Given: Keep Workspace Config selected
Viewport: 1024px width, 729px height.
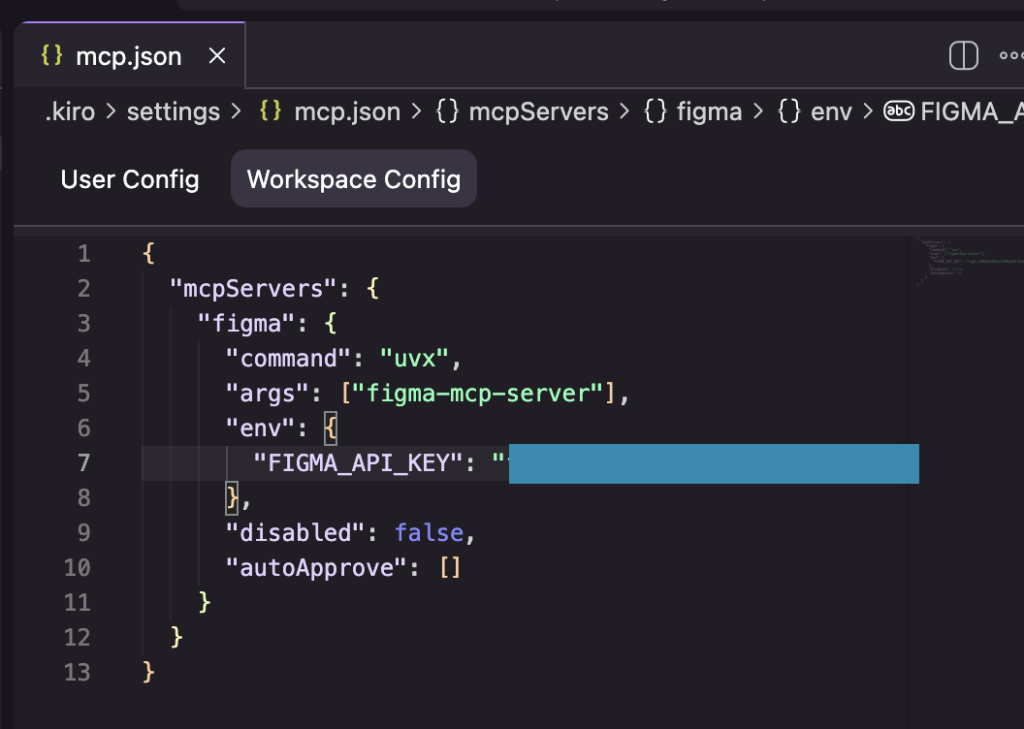Looking at the screenshot, I should [352, 179].
